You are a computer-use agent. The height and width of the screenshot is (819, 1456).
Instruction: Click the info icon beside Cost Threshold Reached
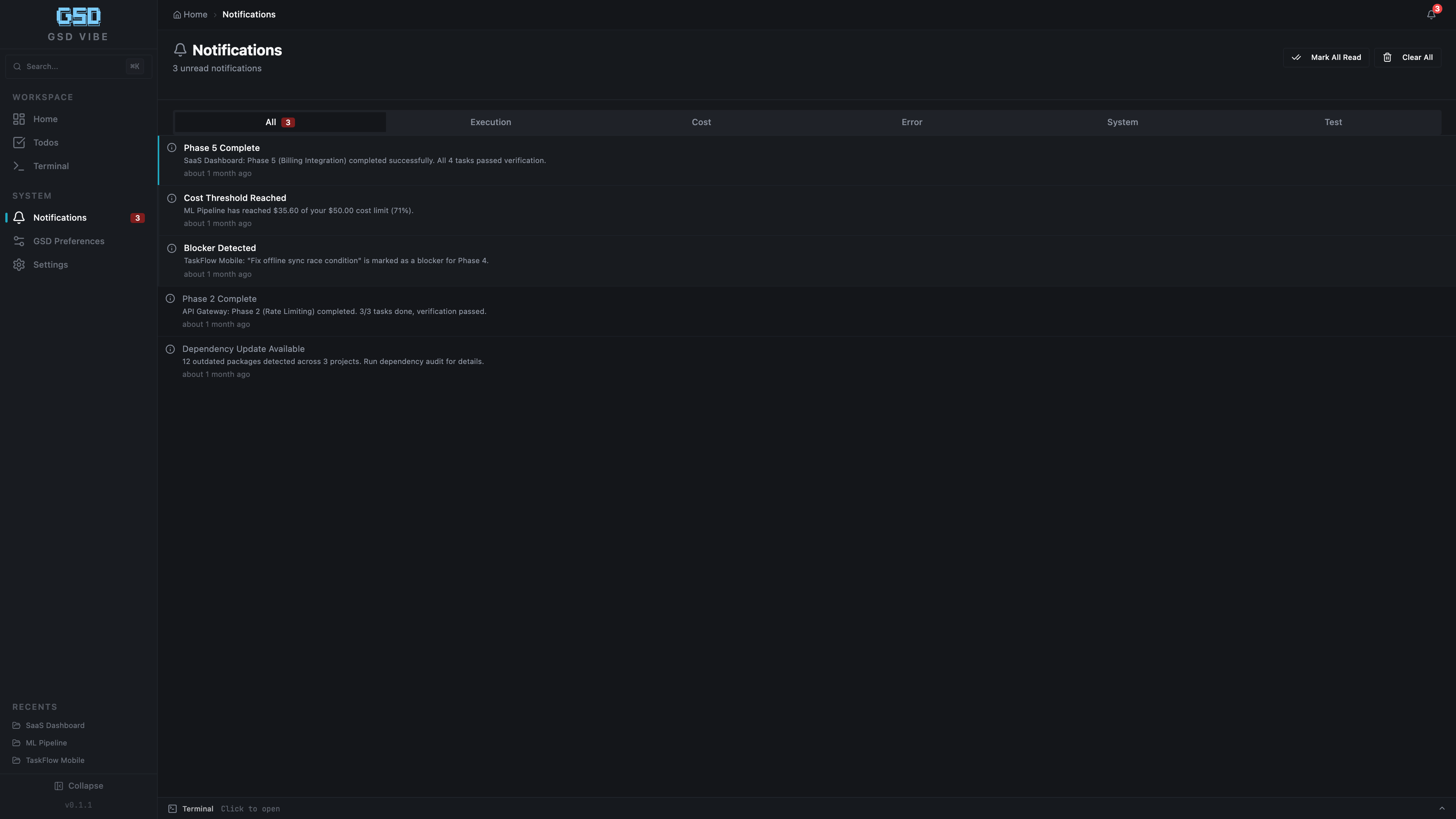pyautogui.click(x=172, y=198)
